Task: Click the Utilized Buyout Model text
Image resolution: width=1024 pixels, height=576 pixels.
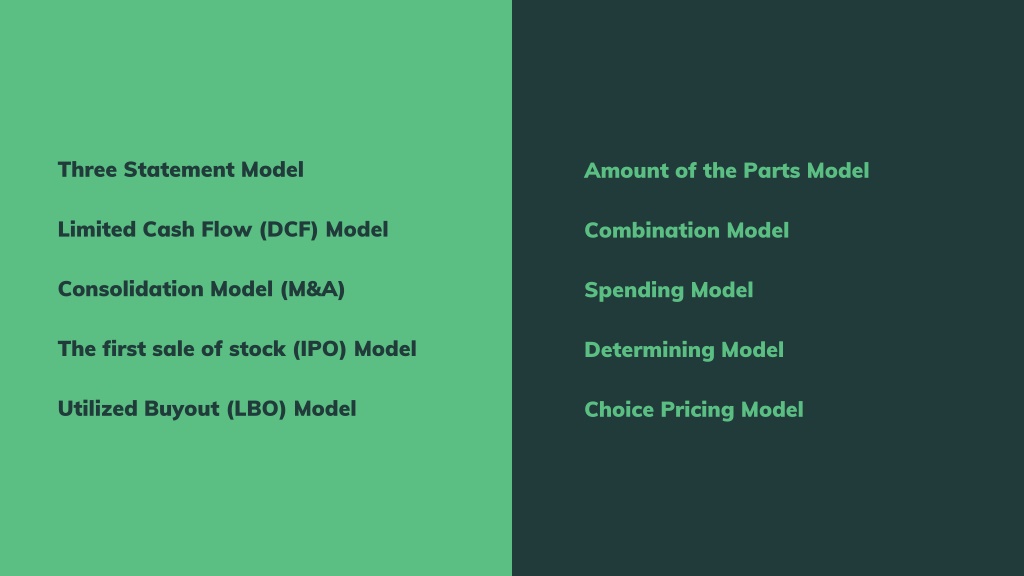Action: [207, 409]
